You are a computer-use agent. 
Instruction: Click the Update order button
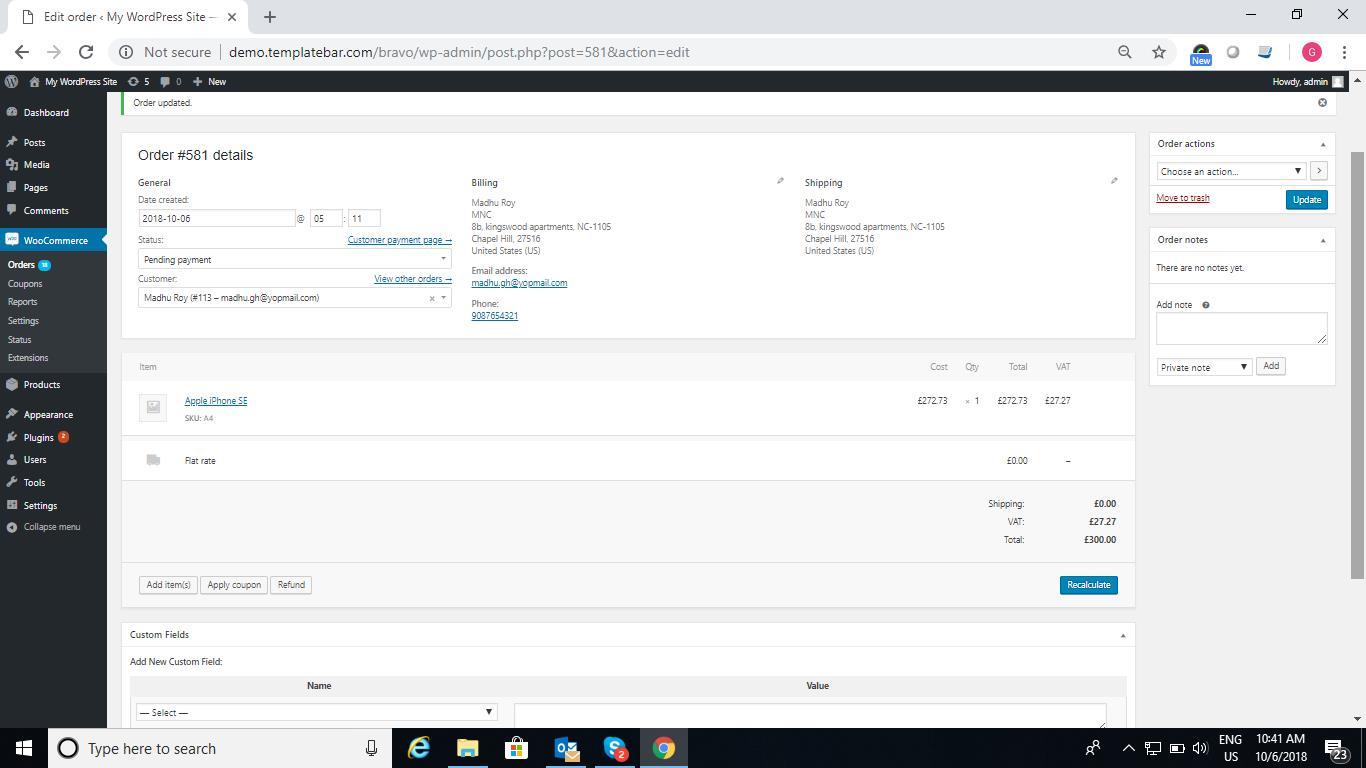1306,200
